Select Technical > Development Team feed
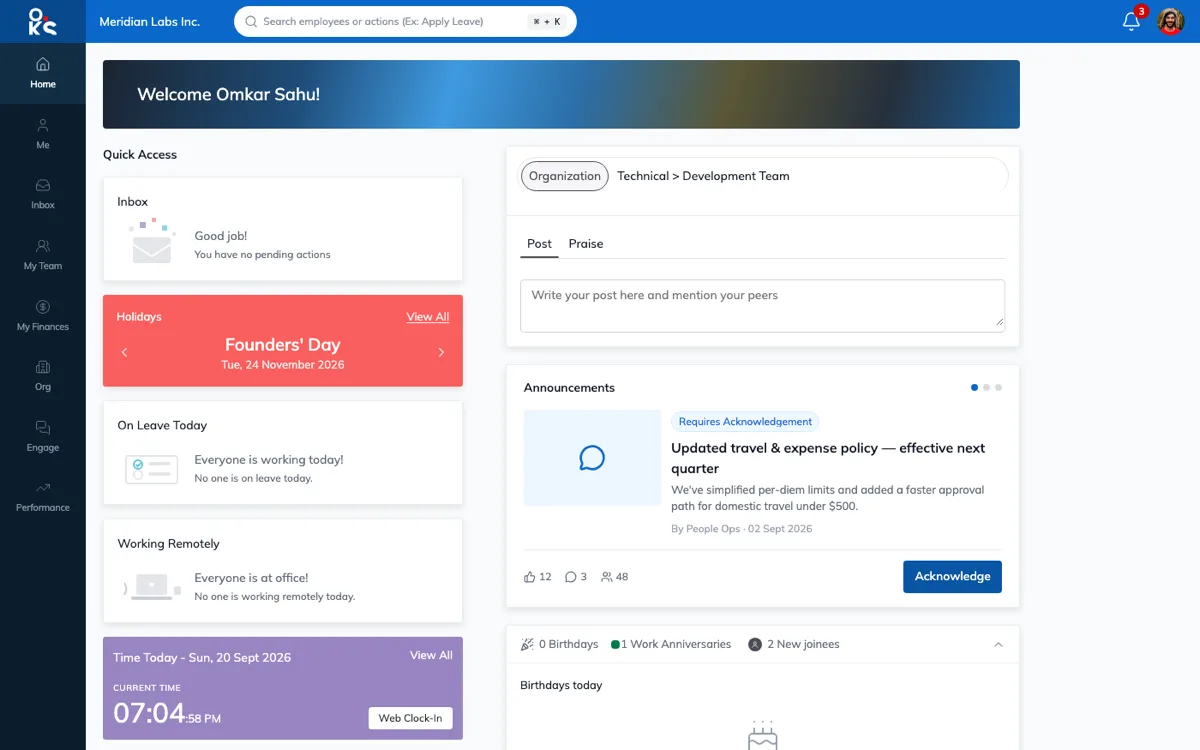The width and height of the screenshot is (1200, 750). [x=703, y=176]
